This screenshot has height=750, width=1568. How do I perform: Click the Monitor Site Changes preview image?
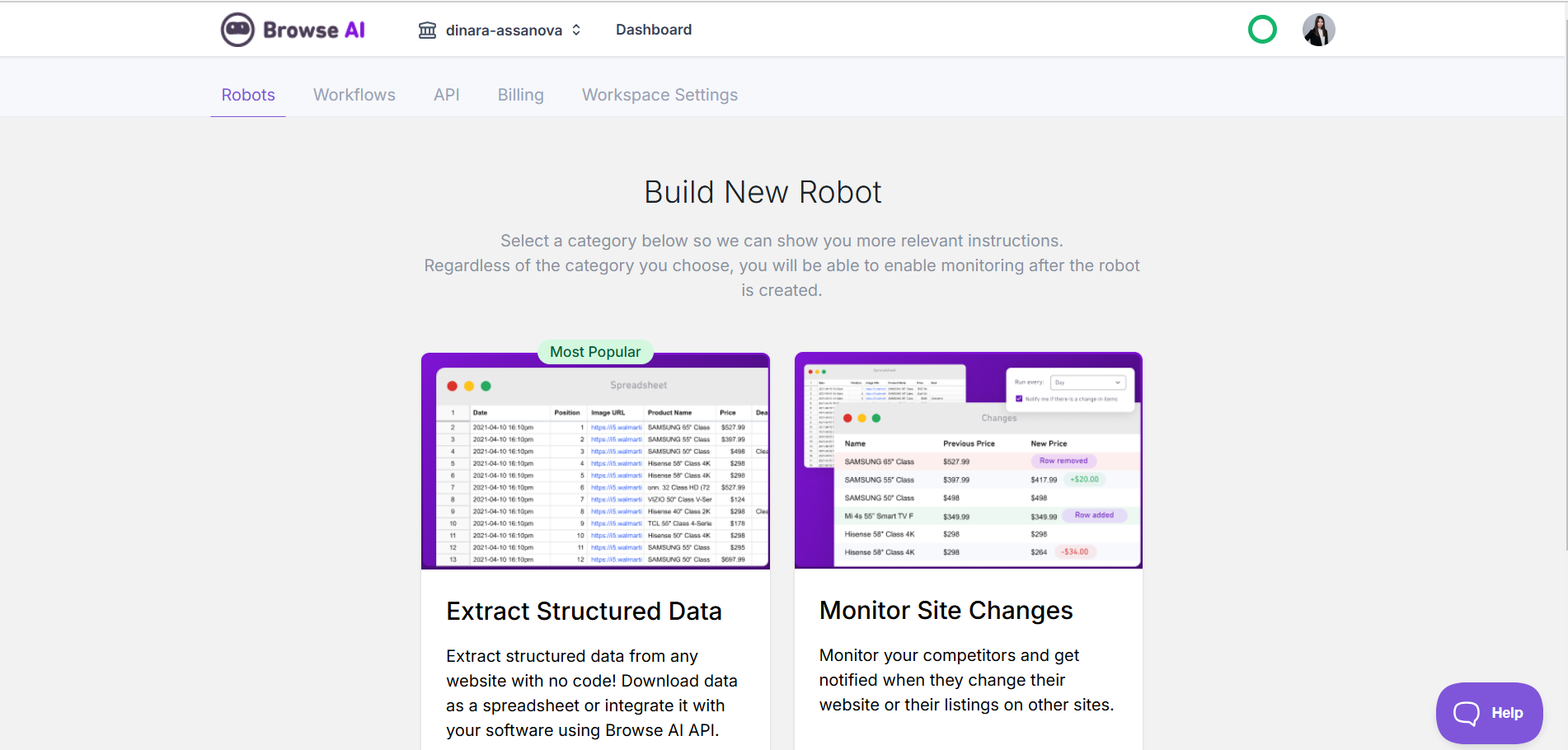point(968,462)
